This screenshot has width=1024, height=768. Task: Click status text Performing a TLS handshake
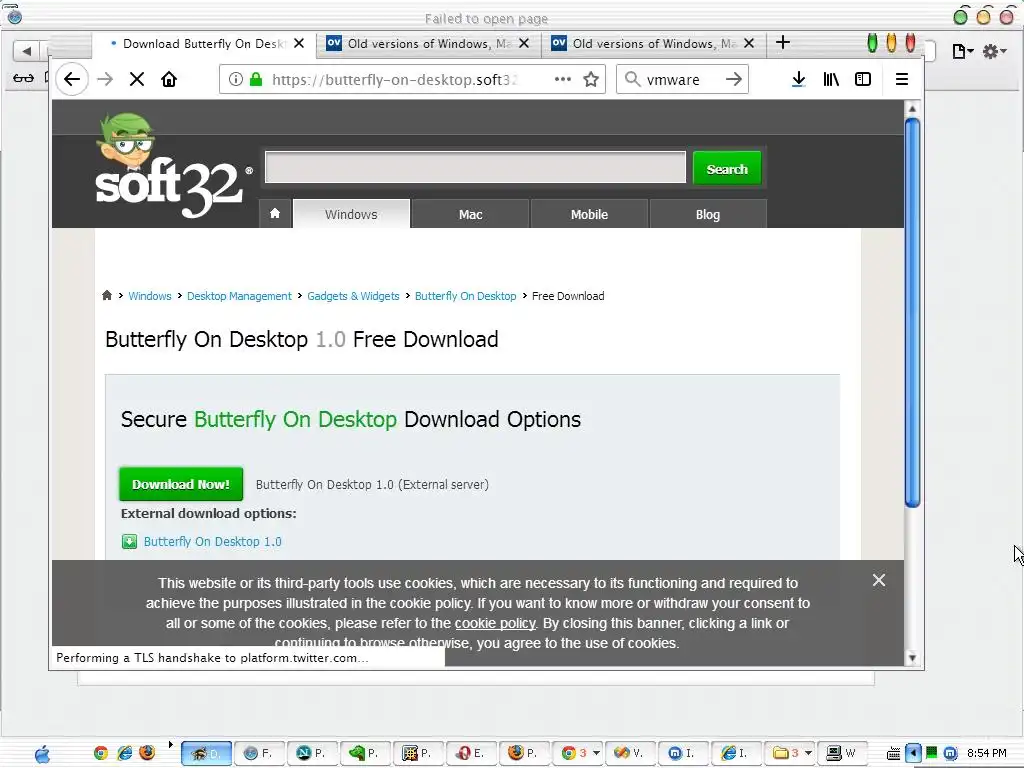pyautogui.click(x=212, y=658)
